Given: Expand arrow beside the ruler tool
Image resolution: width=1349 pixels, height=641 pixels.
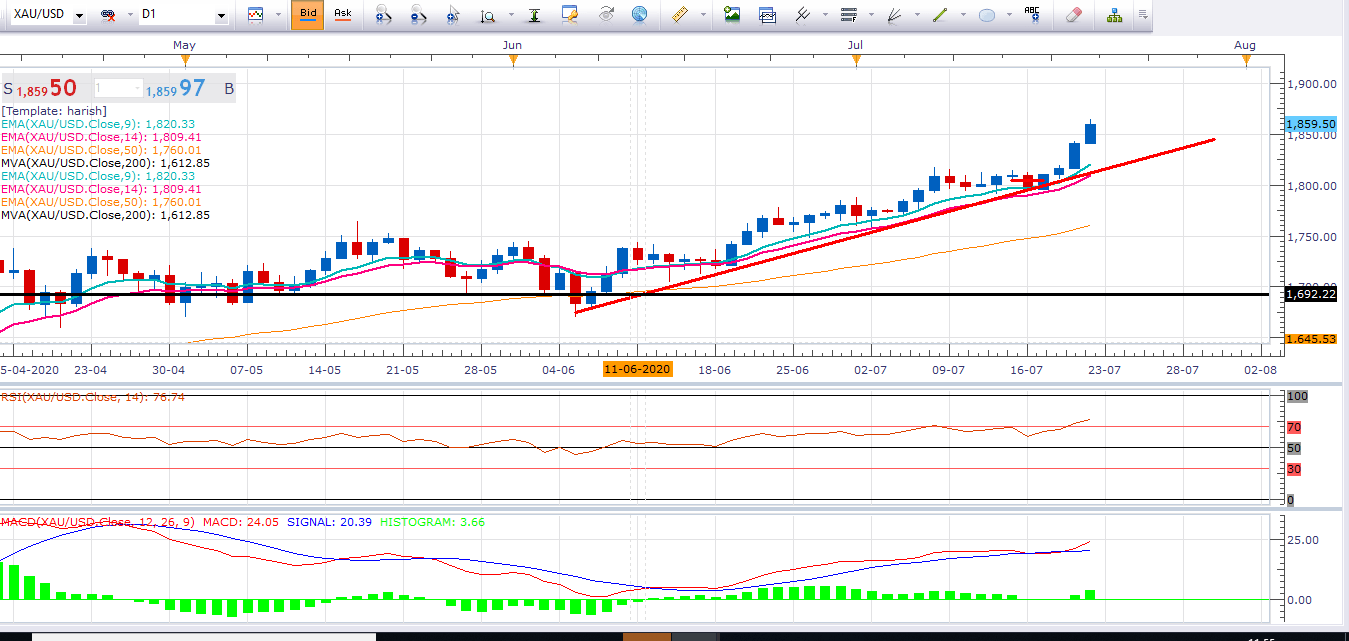Looking at the screenshot, I should tap(703, 16).
